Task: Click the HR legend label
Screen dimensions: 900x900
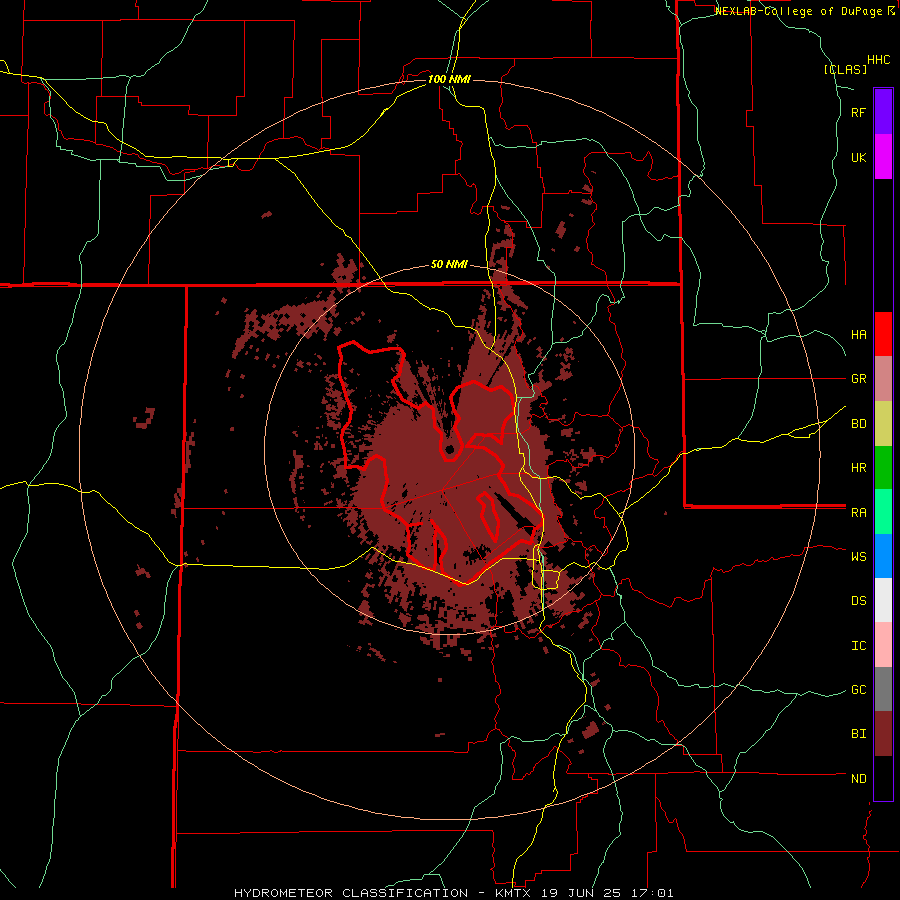Action: (858, 468)
